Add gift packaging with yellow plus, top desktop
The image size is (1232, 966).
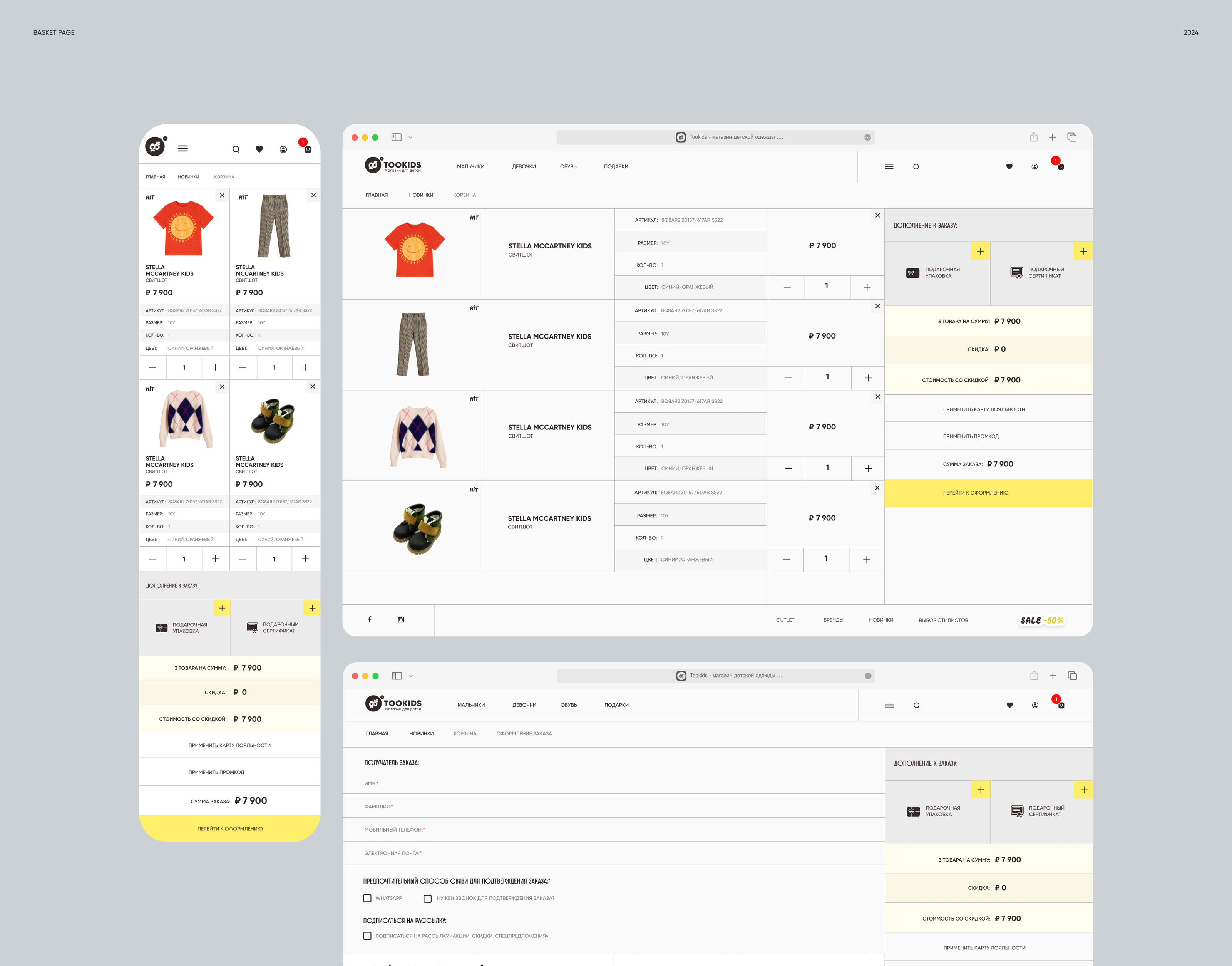(x=980, y=251)
